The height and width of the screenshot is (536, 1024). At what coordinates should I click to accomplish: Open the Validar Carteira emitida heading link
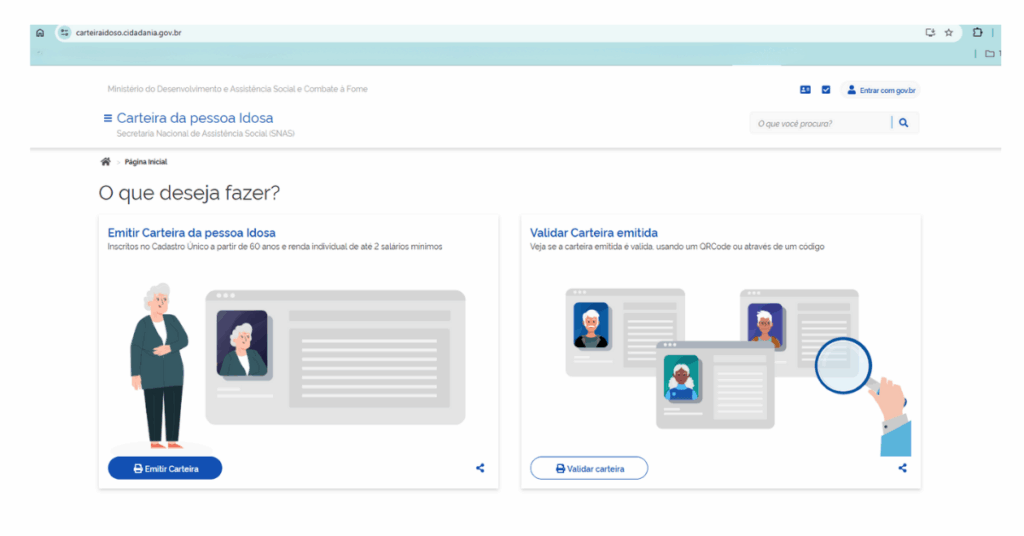(x=593, y=233)
